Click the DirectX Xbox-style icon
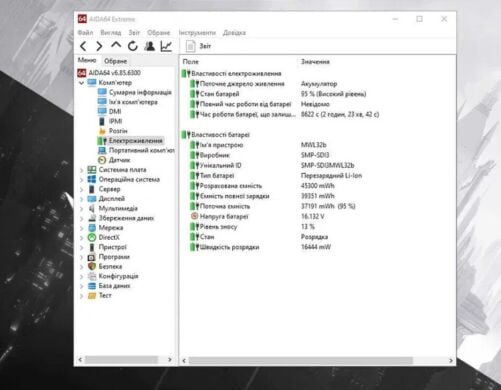This screenshot has height=390, width=501. click(92, 237)
